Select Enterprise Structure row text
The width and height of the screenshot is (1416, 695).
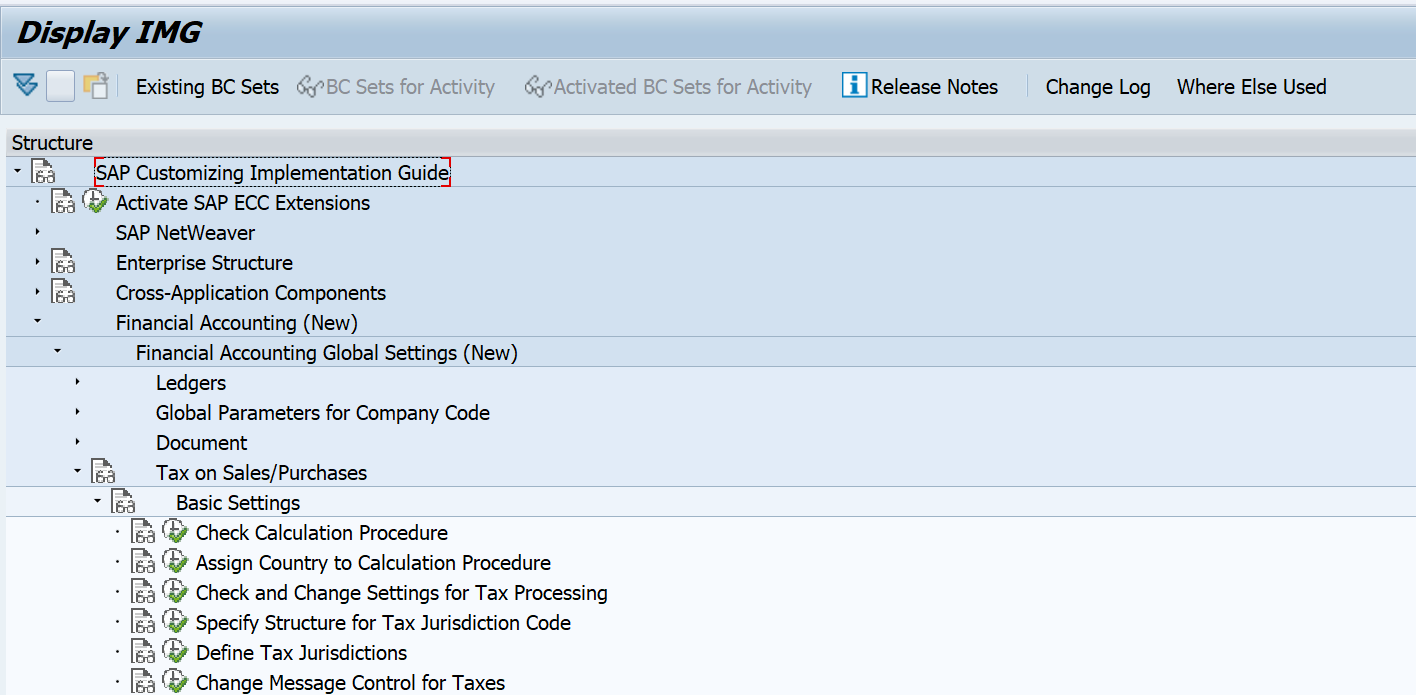(x=204, y=263)
